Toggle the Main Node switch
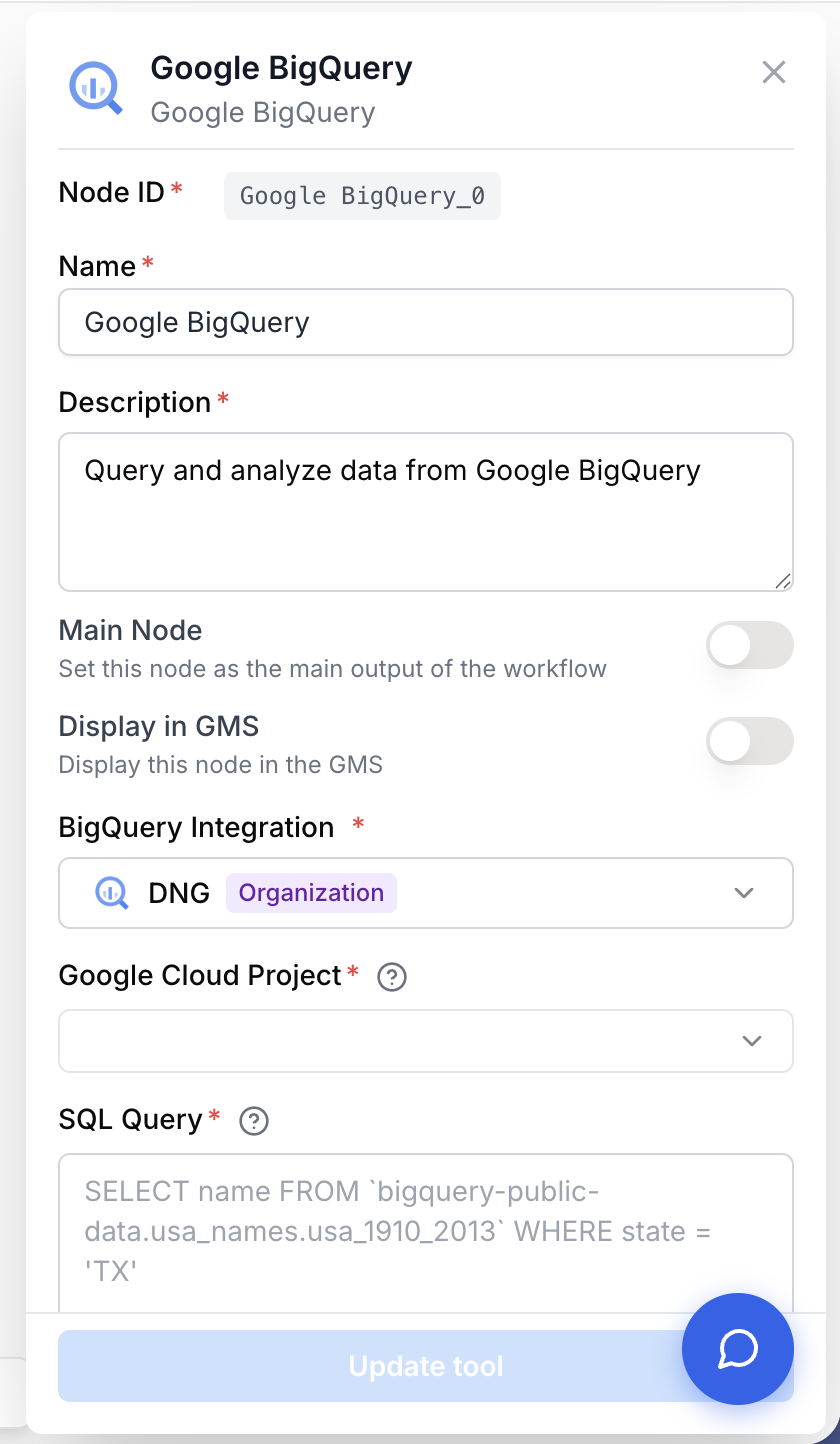The image size is (840, 1444). coord(750,645)
